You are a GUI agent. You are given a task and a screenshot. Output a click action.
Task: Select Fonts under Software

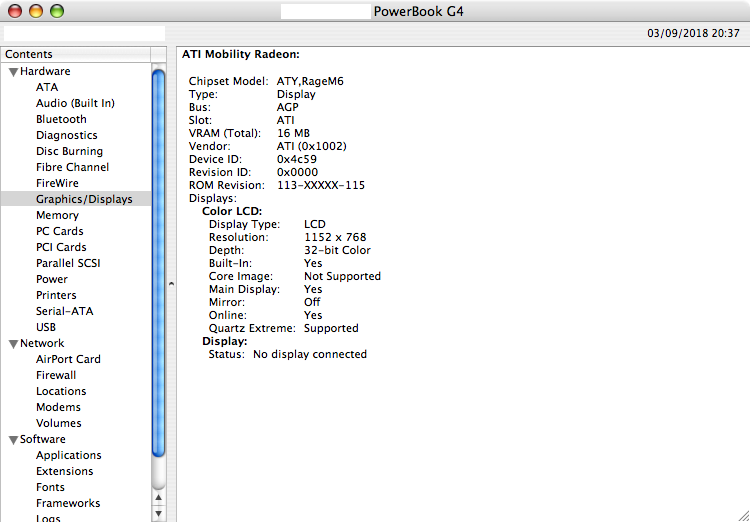coord(50,487)
